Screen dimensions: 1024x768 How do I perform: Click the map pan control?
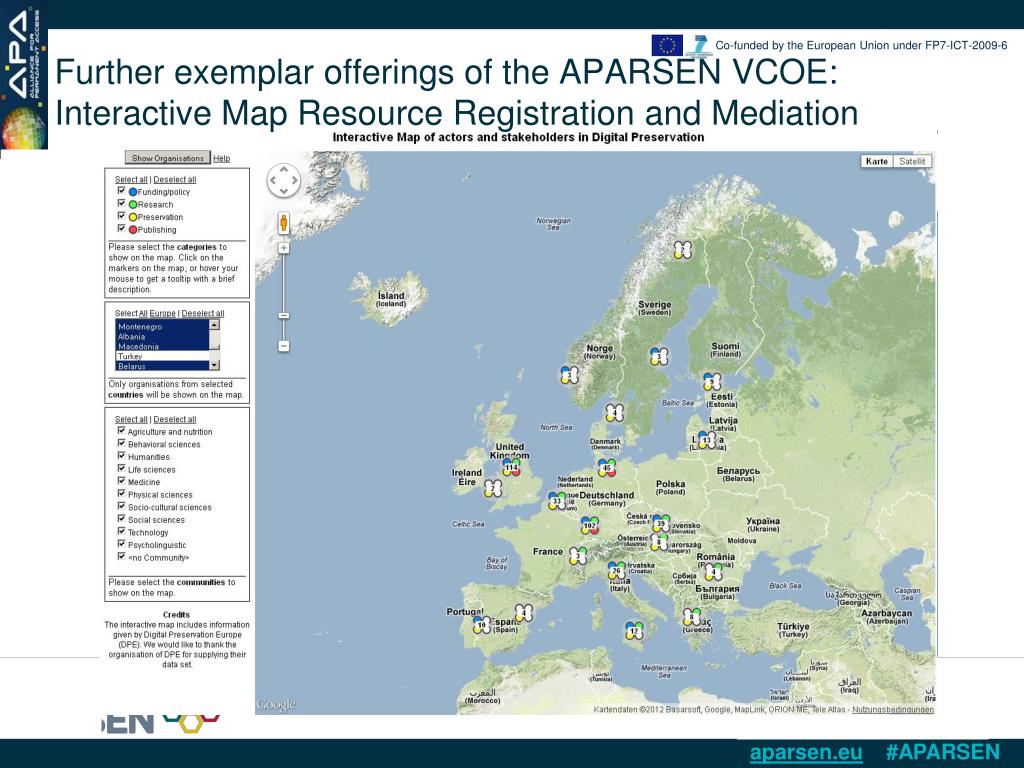point(283,180)
